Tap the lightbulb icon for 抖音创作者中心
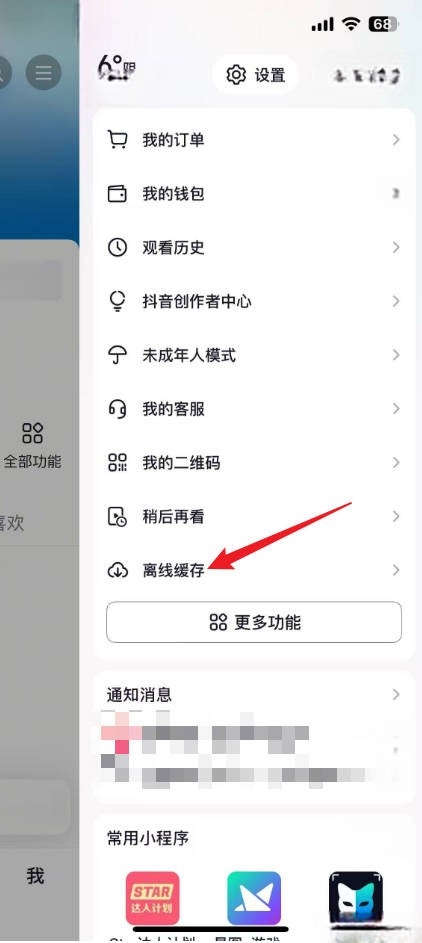Screen dimensions: 422x943 (x=117, y=301)
